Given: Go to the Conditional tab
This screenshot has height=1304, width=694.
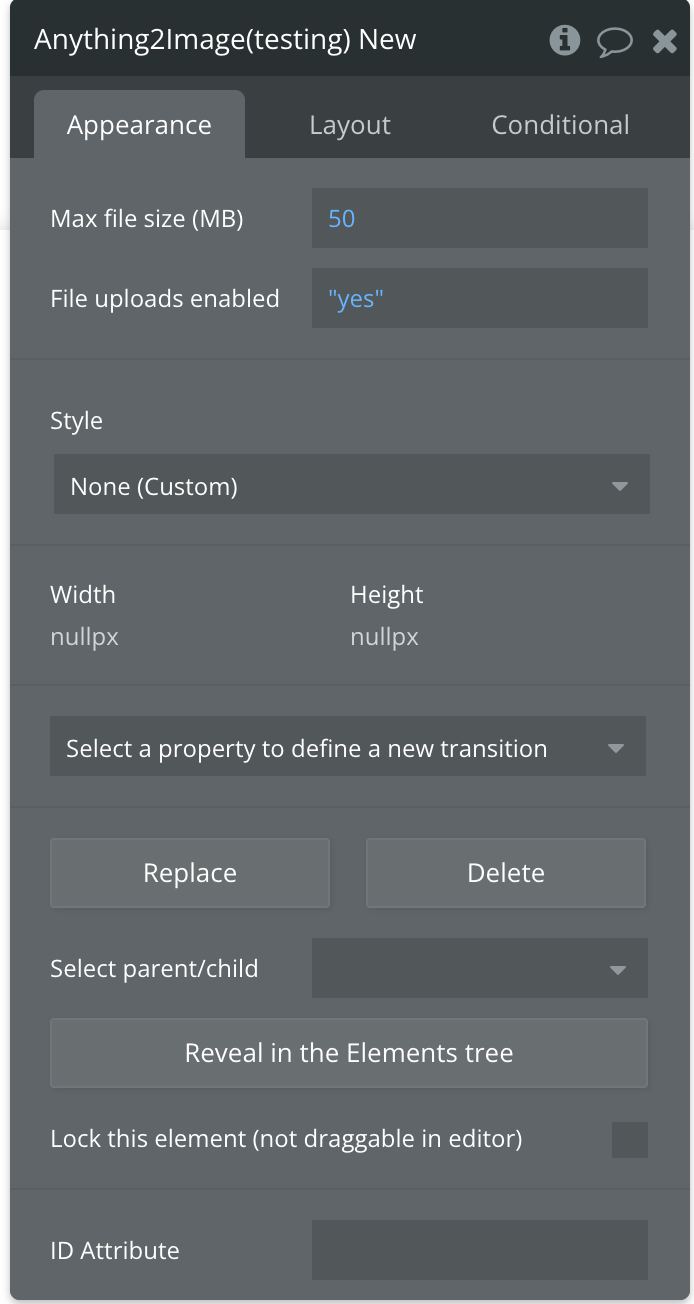Looking at the screenshot, I should coord(560,125).
